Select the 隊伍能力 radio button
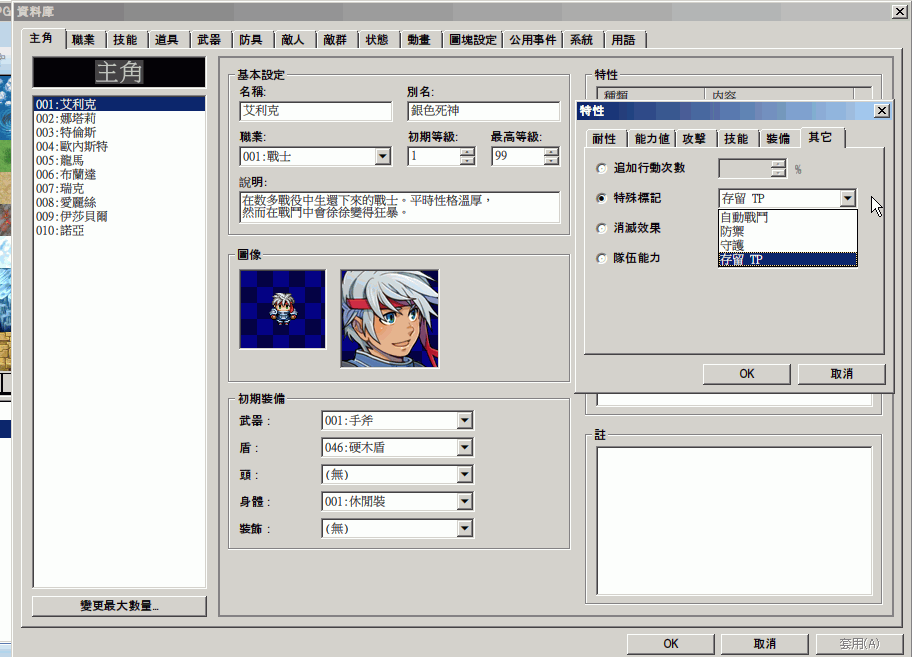This screenshot has width=912, height=657. pyautogui.click(x=601, y=258)
